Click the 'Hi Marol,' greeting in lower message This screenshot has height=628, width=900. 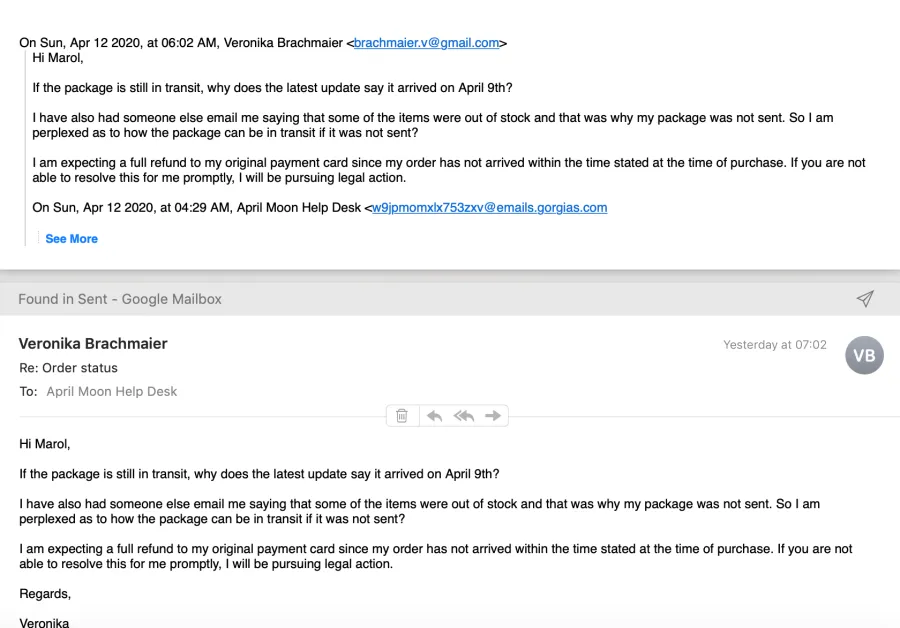(x=45, y=444)
